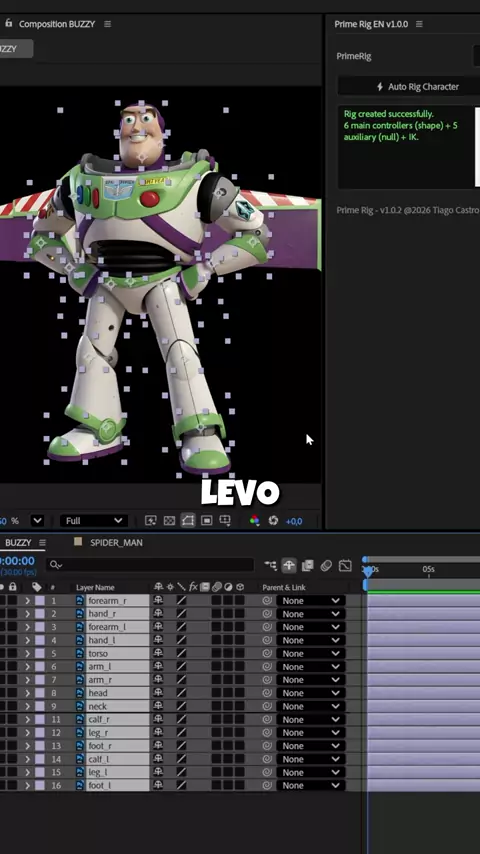Click the lock column header icon

coord(13,587)
